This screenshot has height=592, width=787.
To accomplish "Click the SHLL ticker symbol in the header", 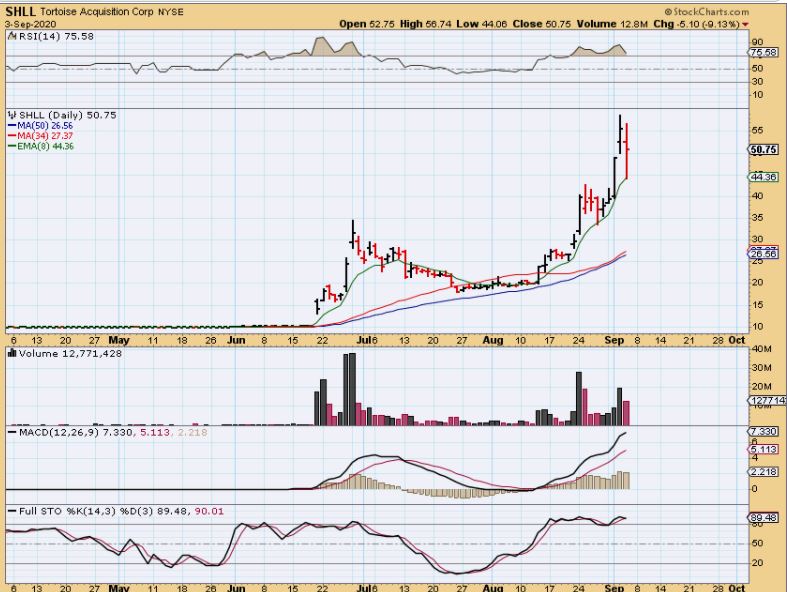I will pyautogui.click(x=21, y=12).
